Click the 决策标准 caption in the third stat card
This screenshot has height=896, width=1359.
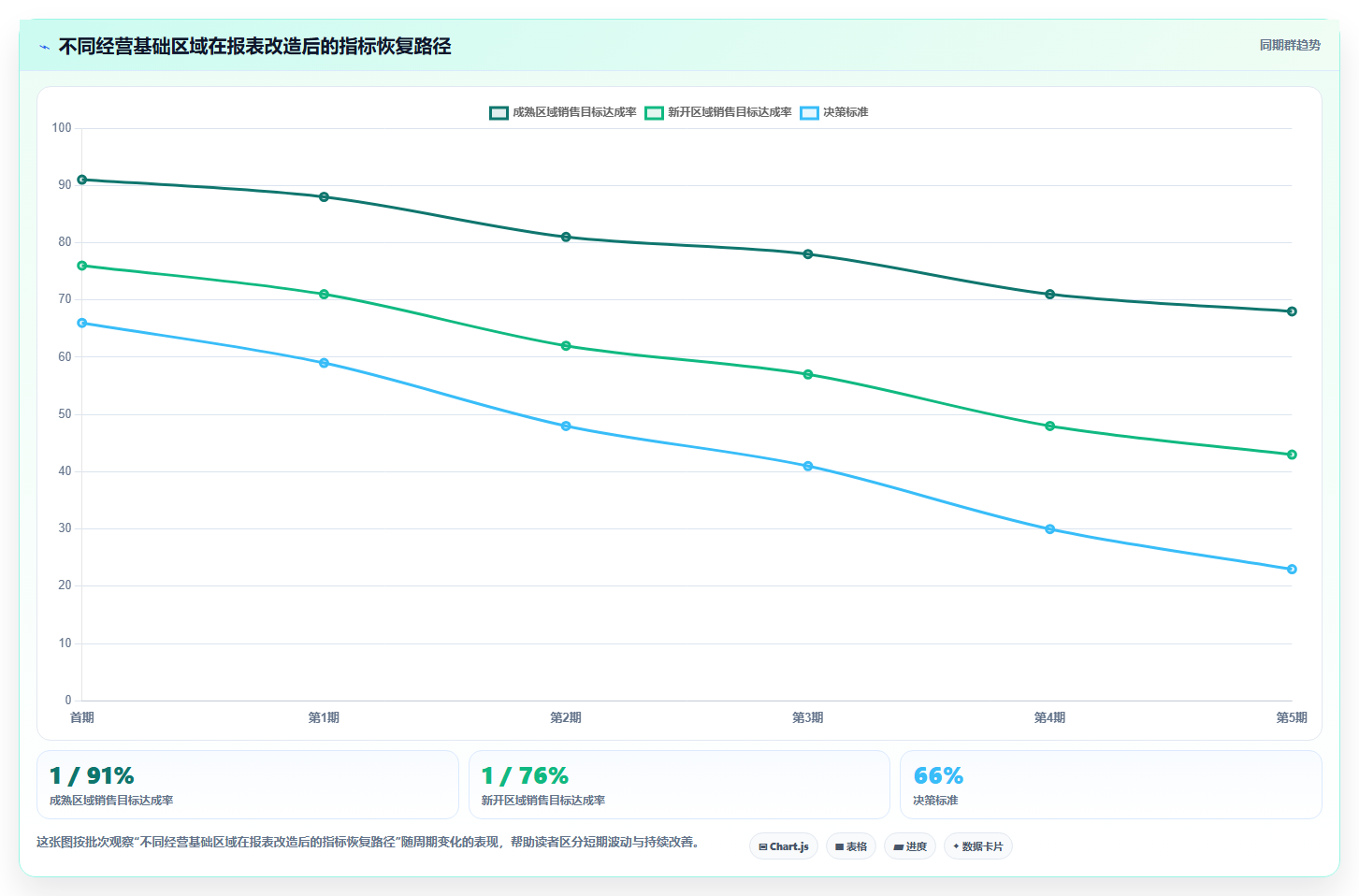[935, 801]
